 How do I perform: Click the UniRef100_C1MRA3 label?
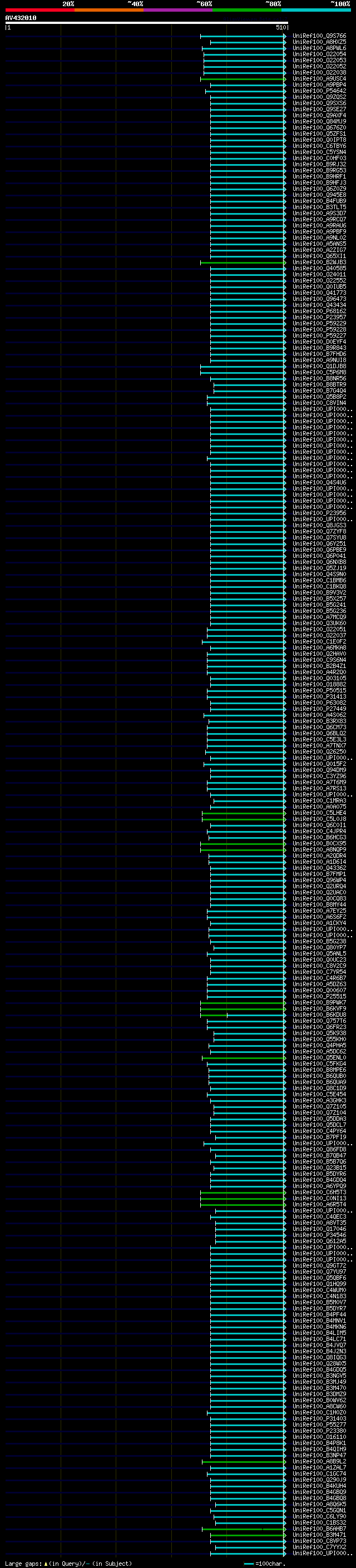319,800
